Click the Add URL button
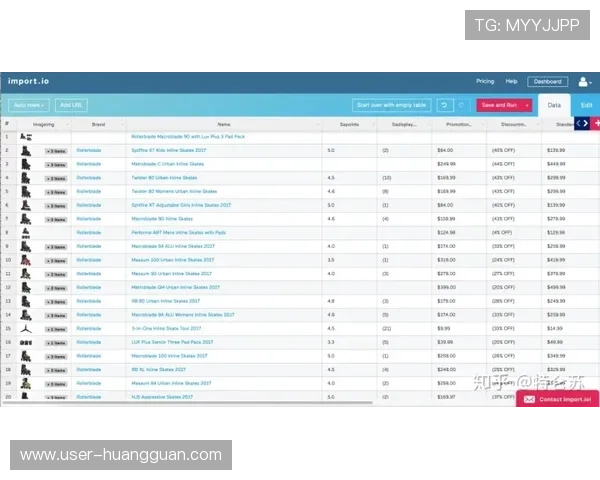The width and height of the screenshot is (600, 480). coord(71,105)
